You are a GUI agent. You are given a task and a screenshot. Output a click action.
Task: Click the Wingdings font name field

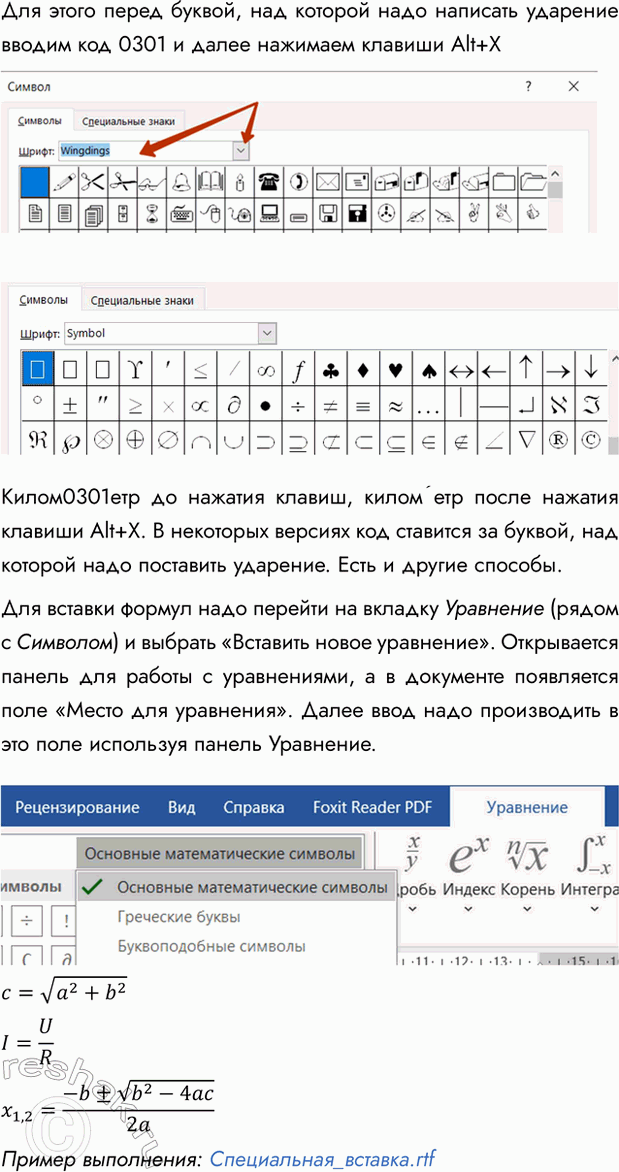(145, 150)
